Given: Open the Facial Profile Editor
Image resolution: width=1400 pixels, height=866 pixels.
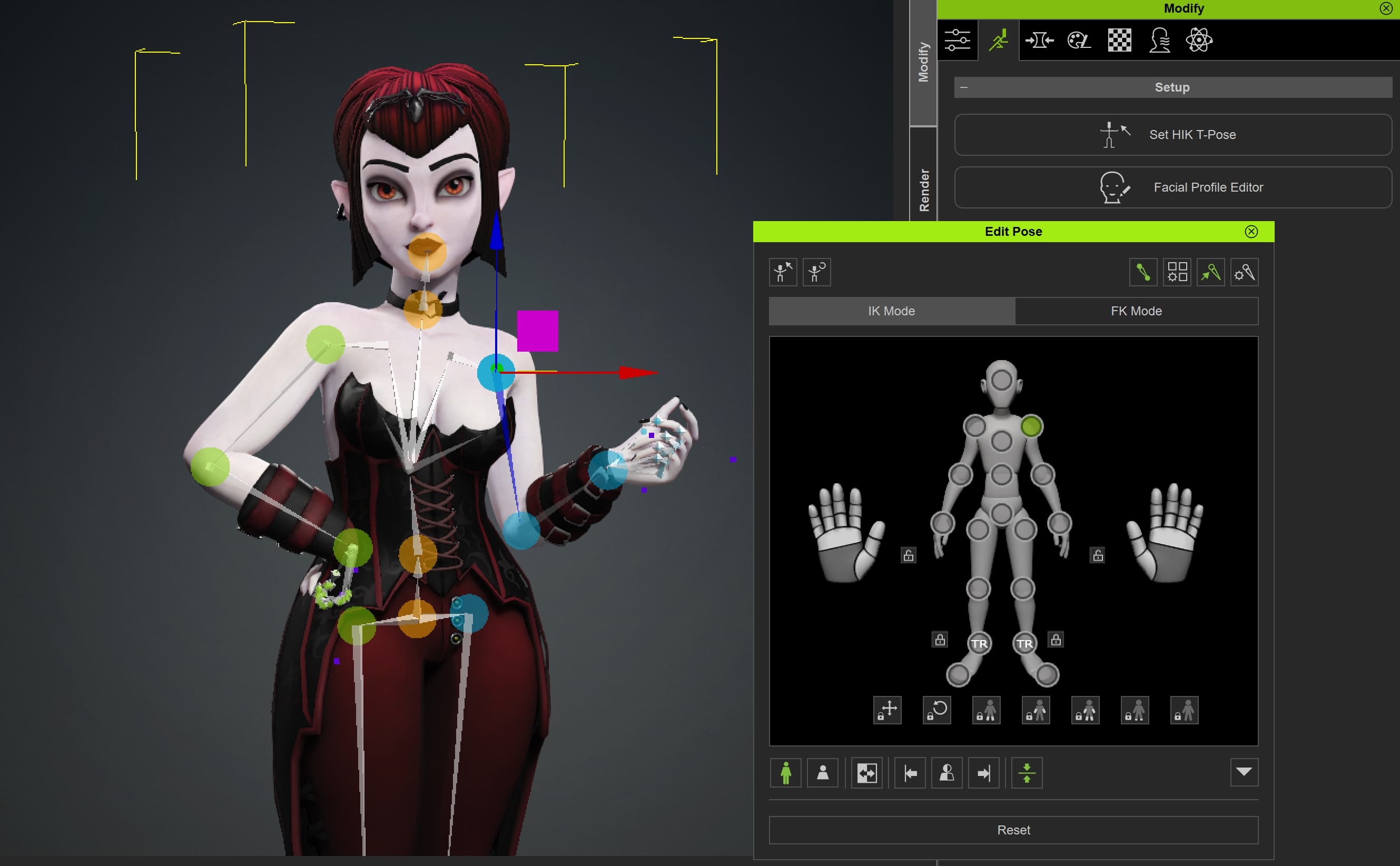Looking at the screenshot, I should (x=1172, y=187).
